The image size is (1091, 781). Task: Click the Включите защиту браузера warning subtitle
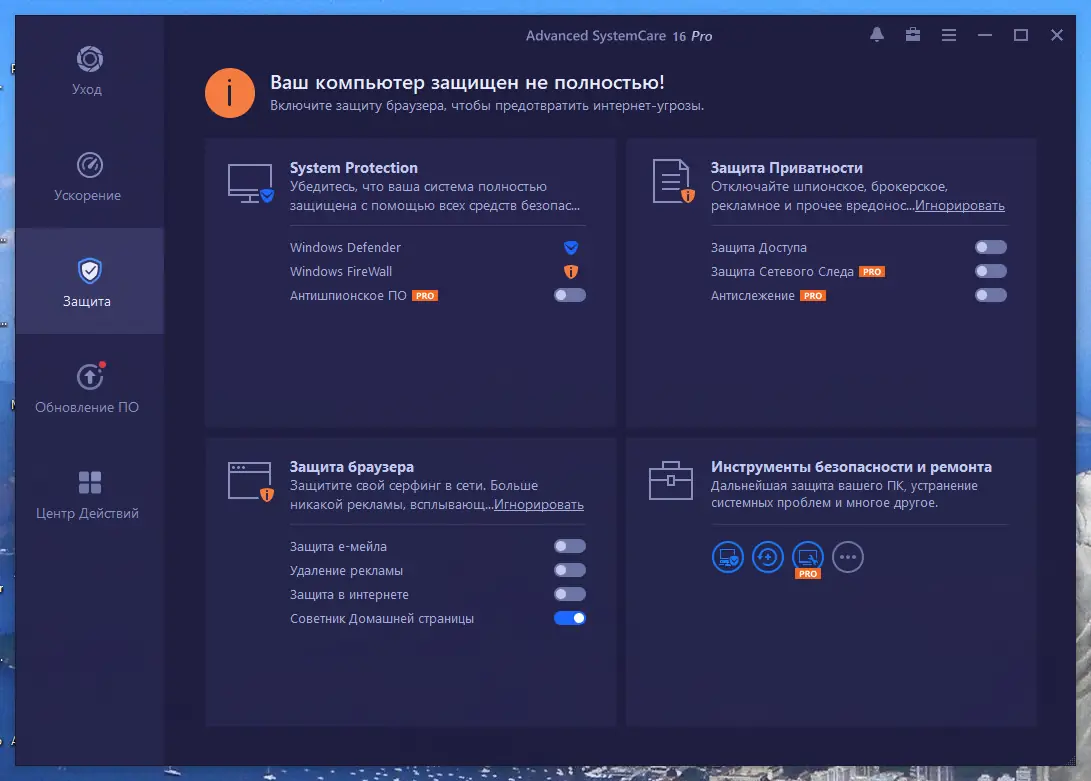[x=487, y=106]
